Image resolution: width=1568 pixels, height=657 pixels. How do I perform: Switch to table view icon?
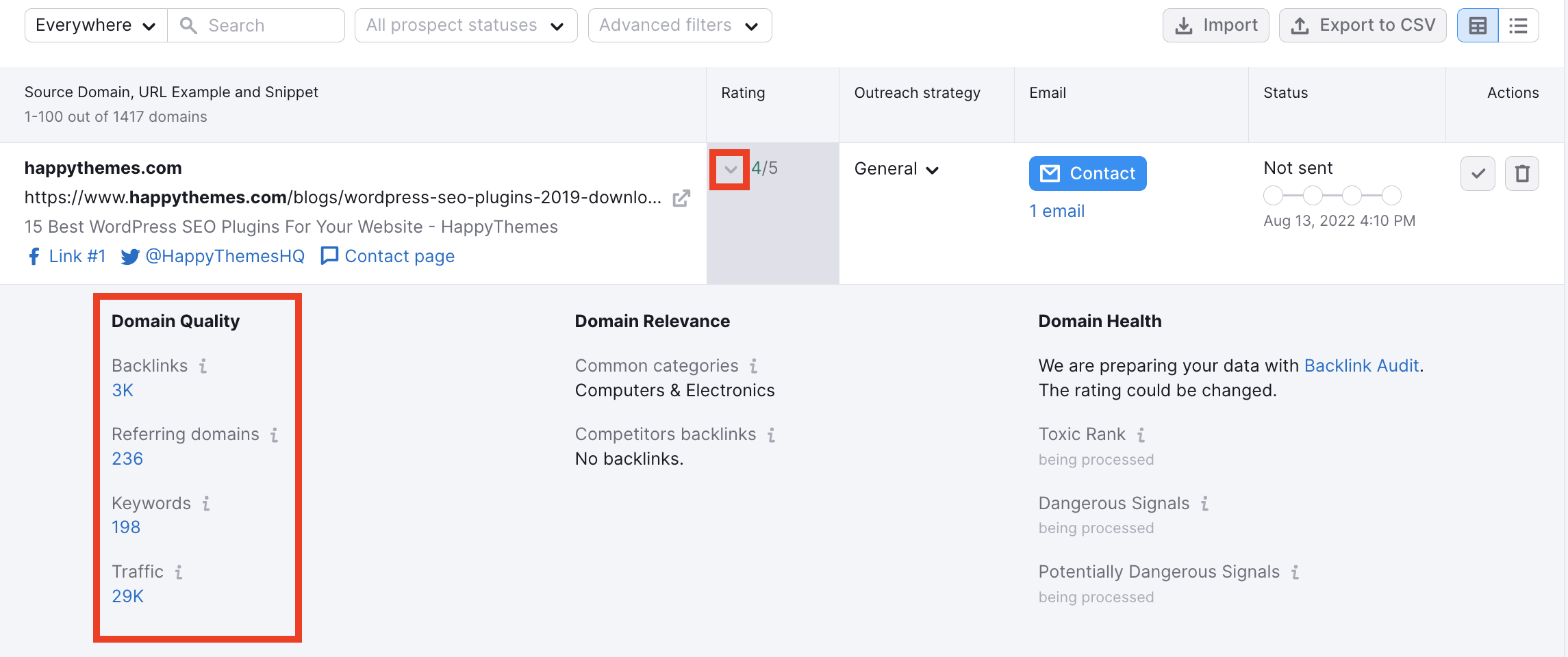[1478, 25]
